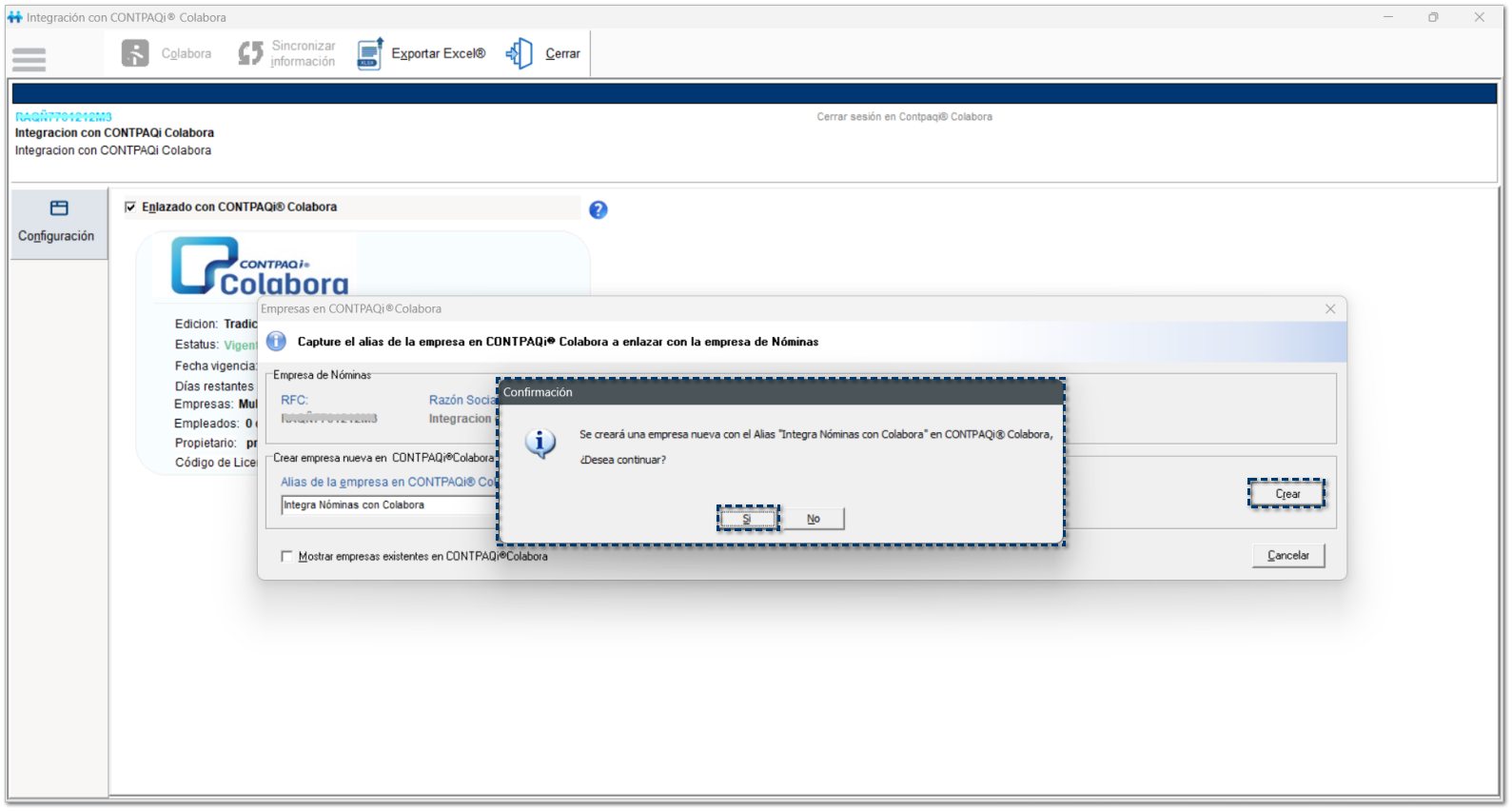1512x811 pixels.
Task: Close the Empresas en CONTPAQi Colabora dialog
Action: (1330, 308)
